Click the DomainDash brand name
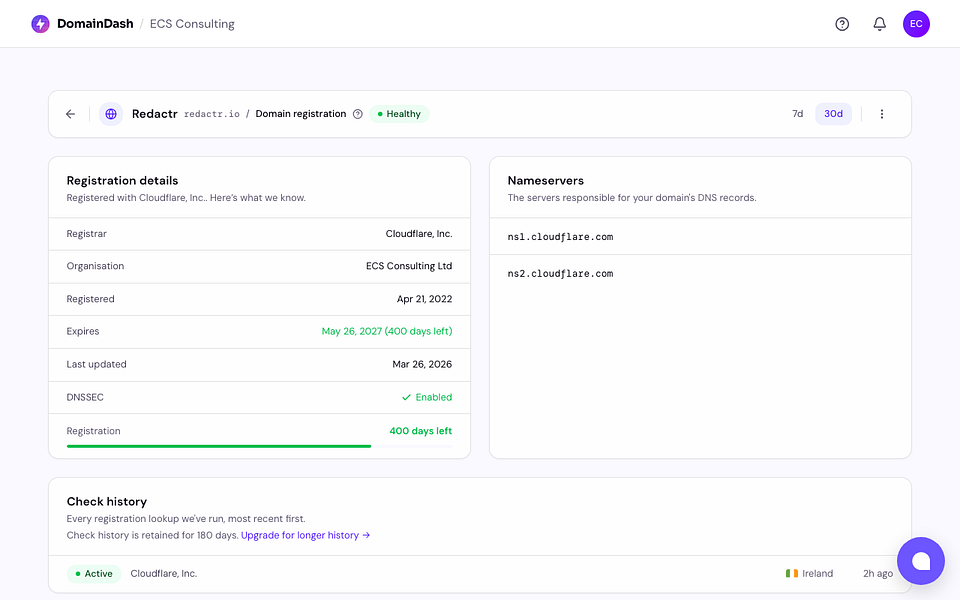 pyautogui.click(x=95, y=24)
